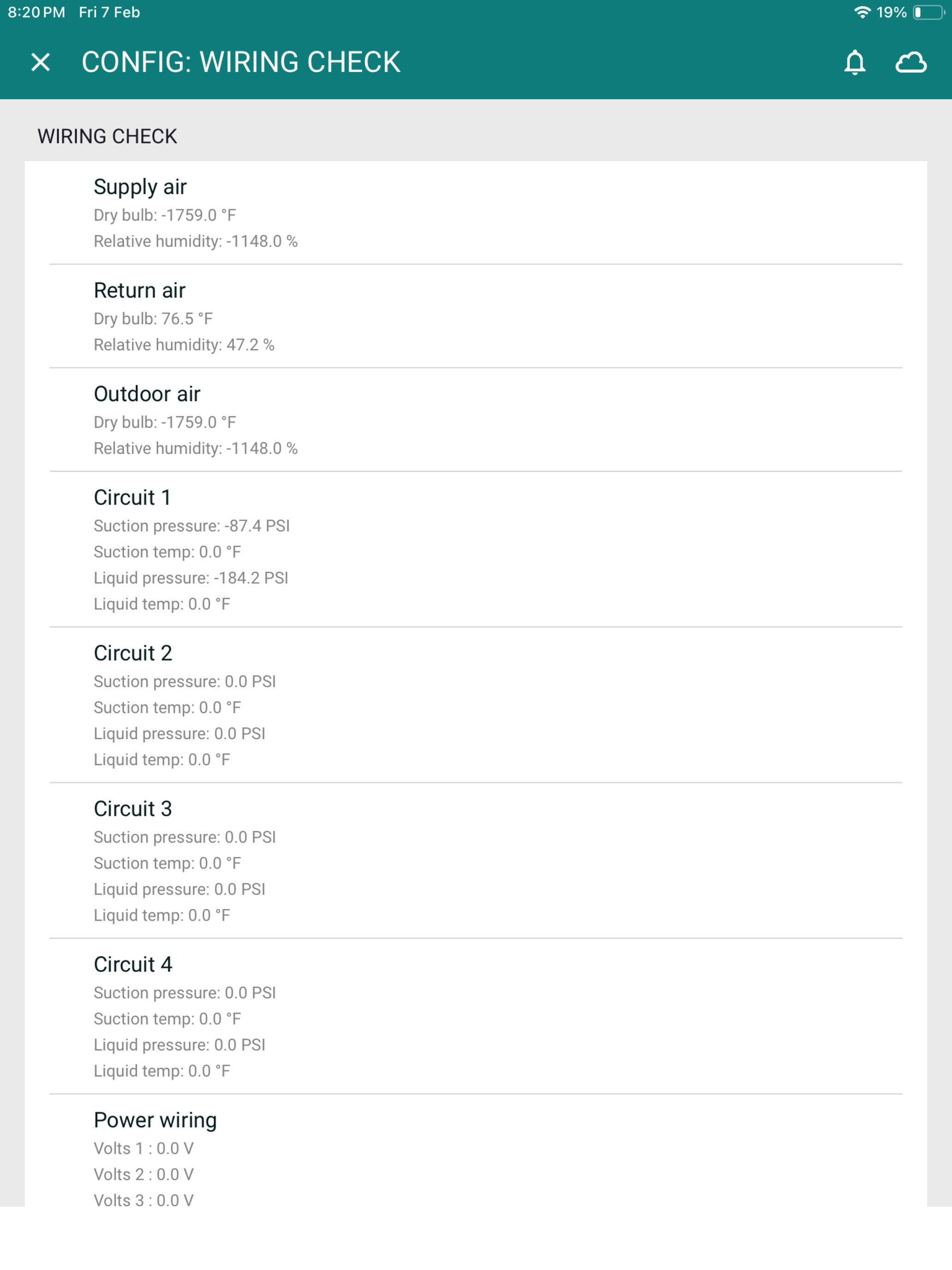
Task: Open the Outdoor air section
Action: pos(476,419)
